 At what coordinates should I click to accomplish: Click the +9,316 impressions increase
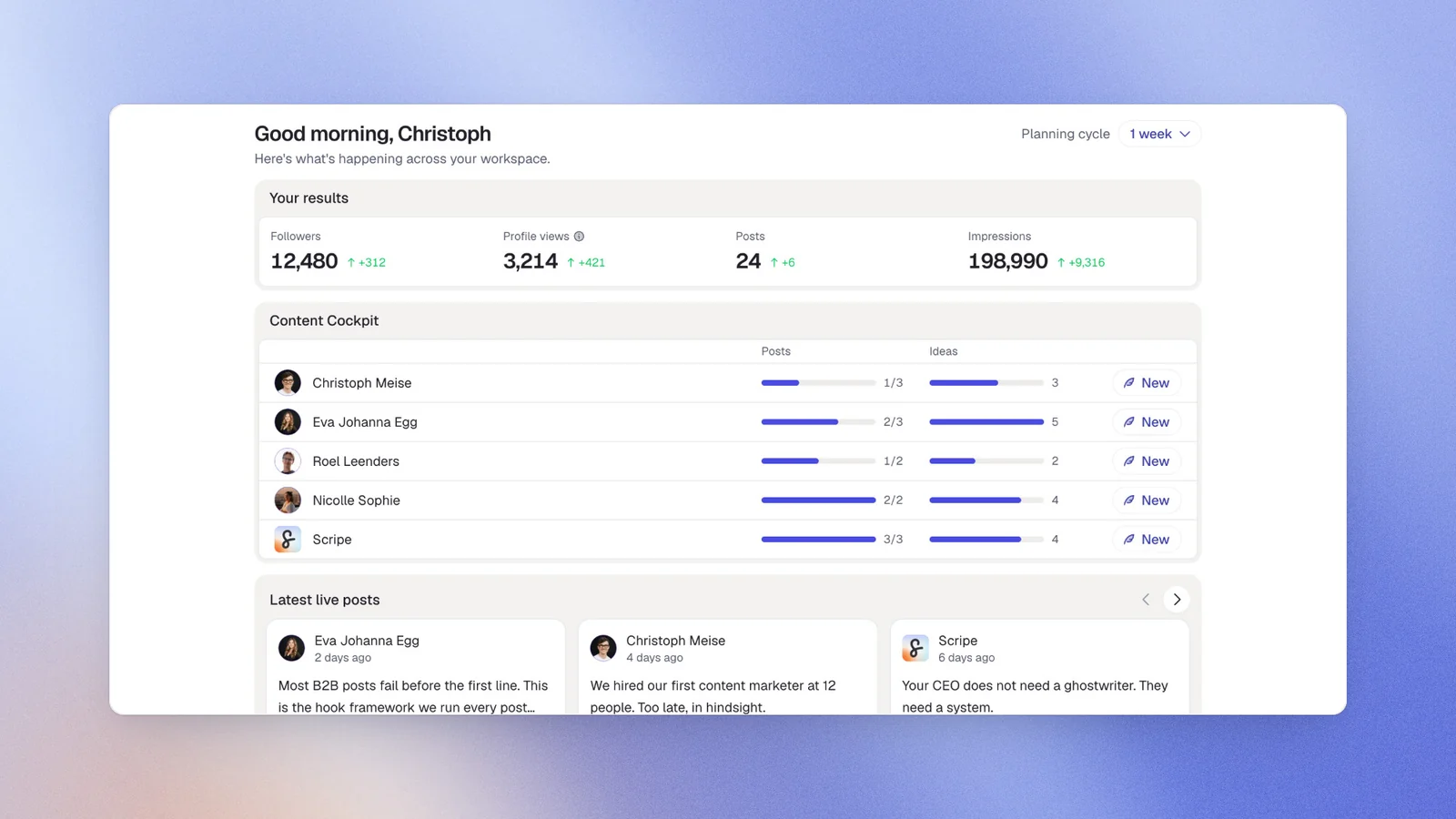click(x=1081, y=263)
